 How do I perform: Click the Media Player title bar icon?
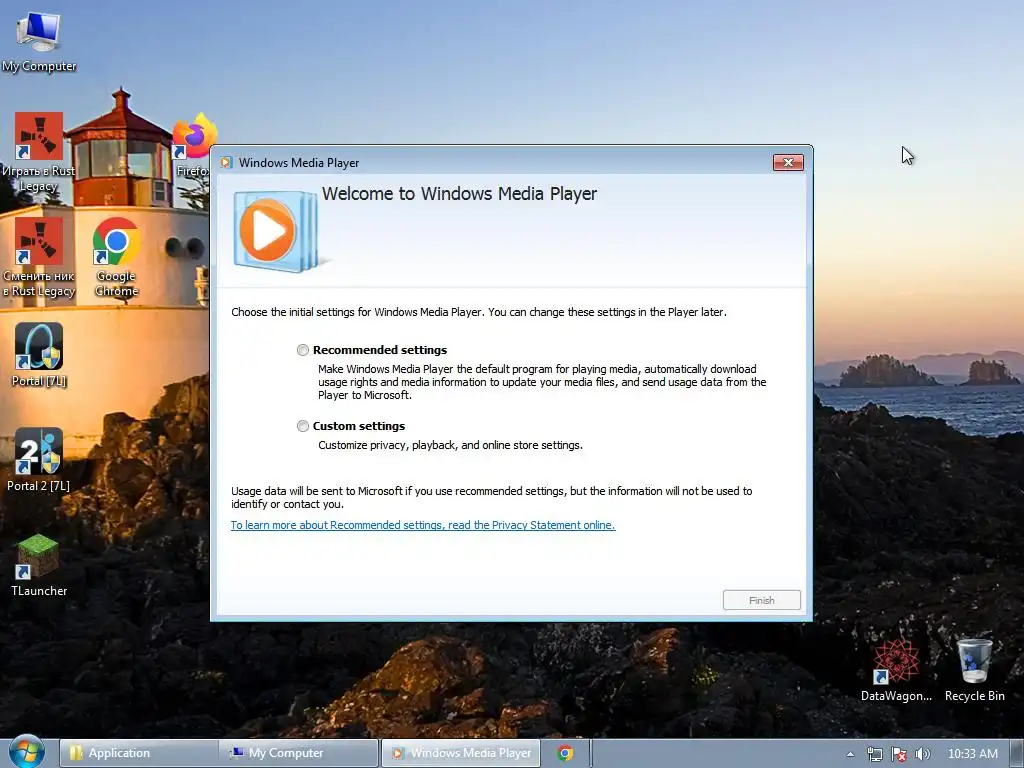point(226,163)
